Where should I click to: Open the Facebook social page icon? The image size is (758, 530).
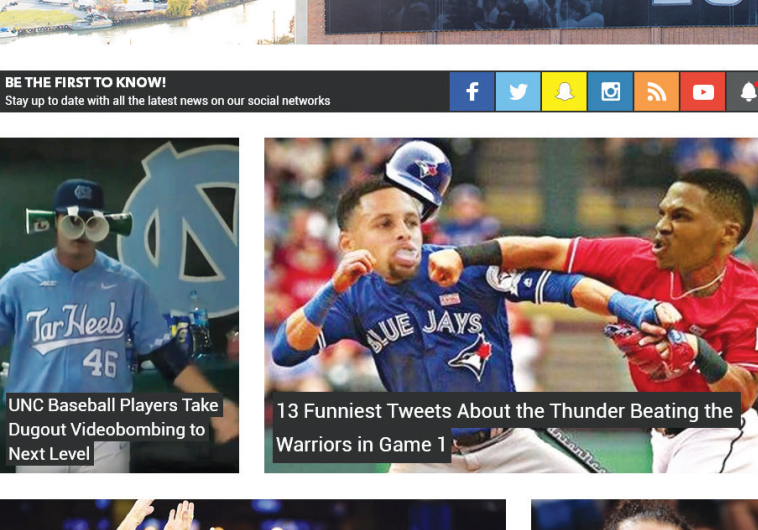[472, 92]
